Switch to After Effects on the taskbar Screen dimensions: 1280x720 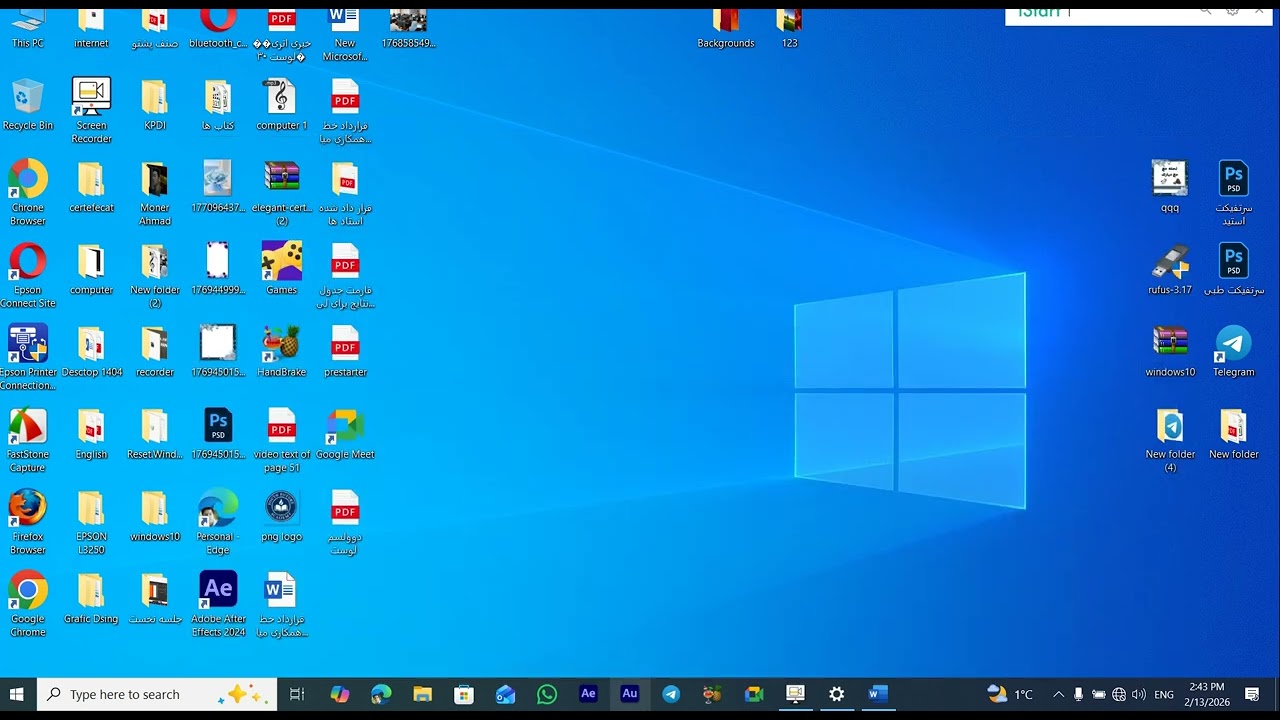pyautogui.click(x=588, y=694)
